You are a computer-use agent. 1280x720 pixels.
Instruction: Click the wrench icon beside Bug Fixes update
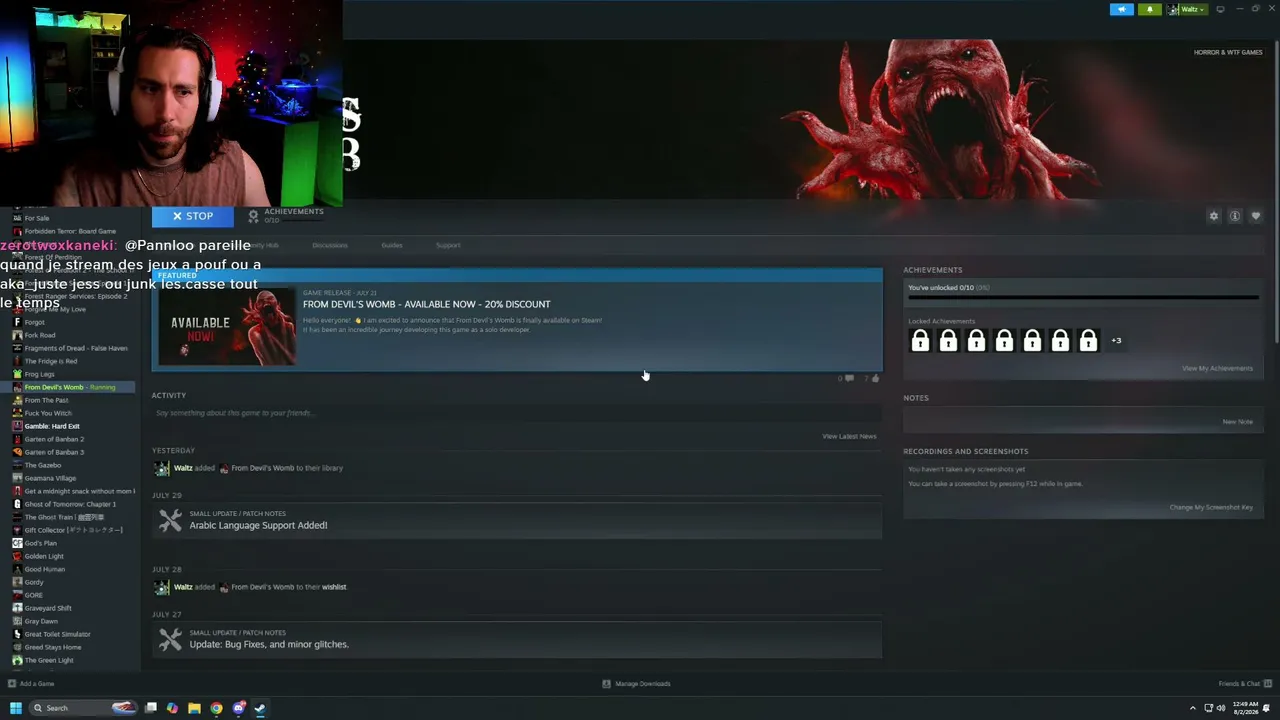(x=170, y=639)
